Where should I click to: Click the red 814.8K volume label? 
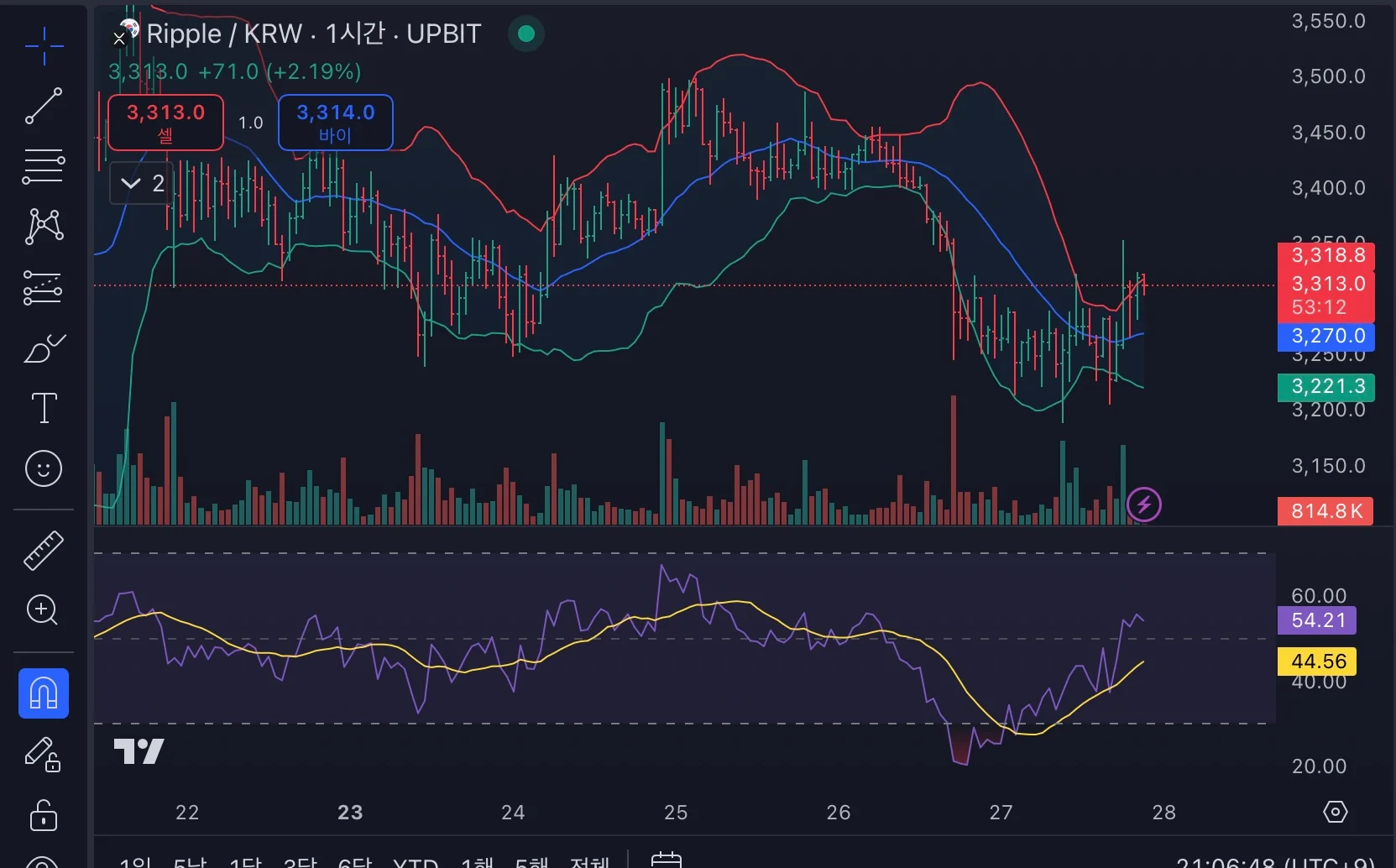(x=1325, y=510)
